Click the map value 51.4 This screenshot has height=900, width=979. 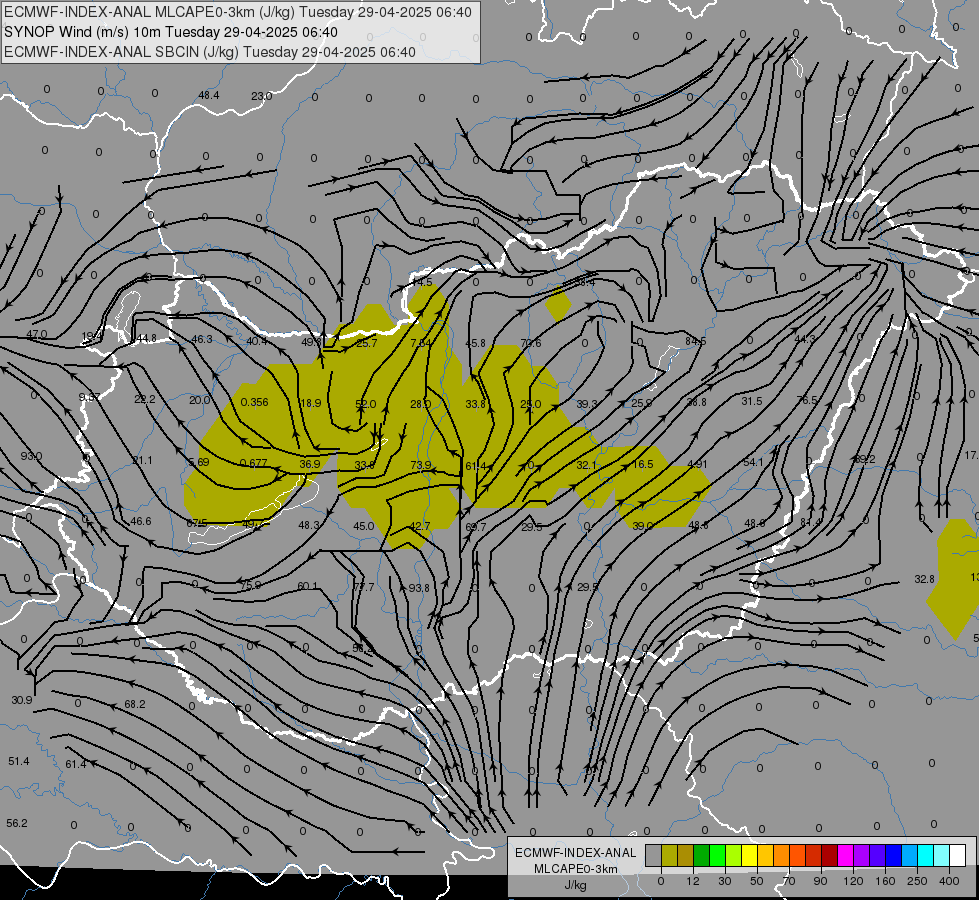pos(19,761)
